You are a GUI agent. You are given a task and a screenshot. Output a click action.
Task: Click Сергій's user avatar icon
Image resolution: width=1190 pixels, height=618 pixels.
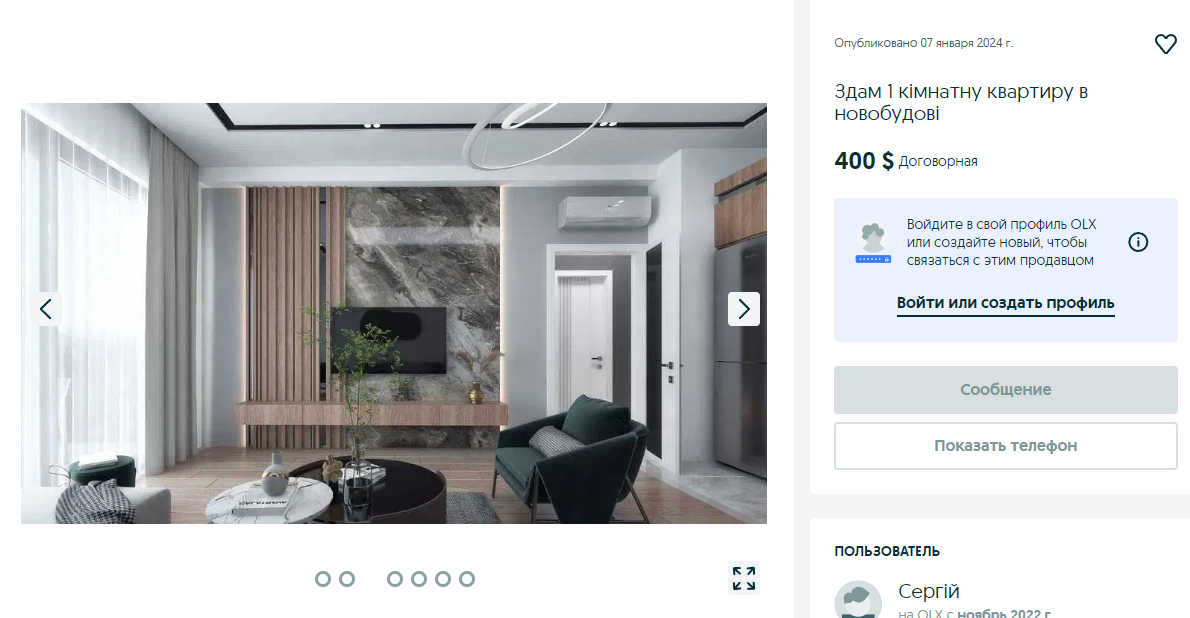(858, 600)
